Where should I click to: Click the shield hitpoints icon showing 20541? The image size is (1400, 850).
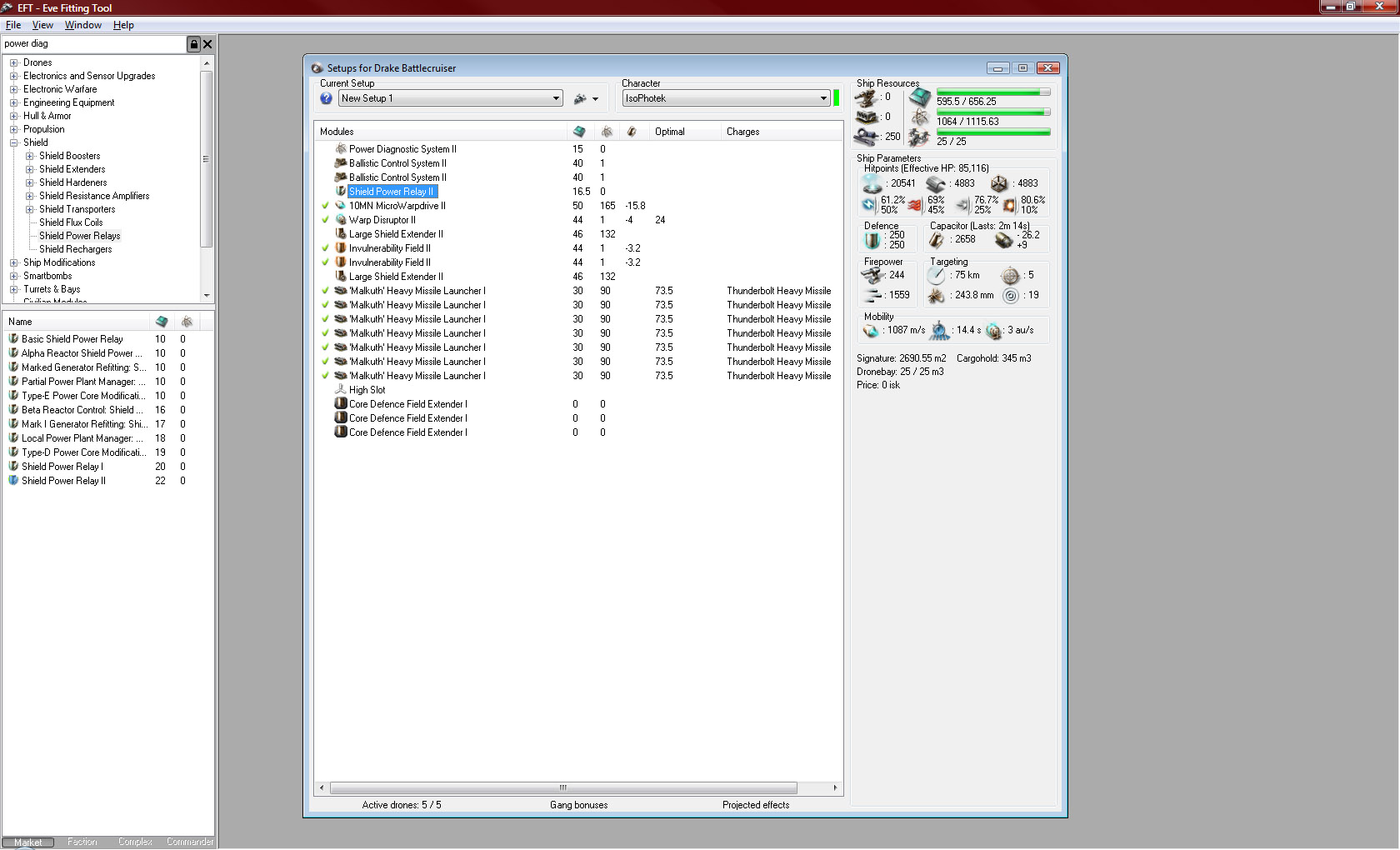point(872,183)
